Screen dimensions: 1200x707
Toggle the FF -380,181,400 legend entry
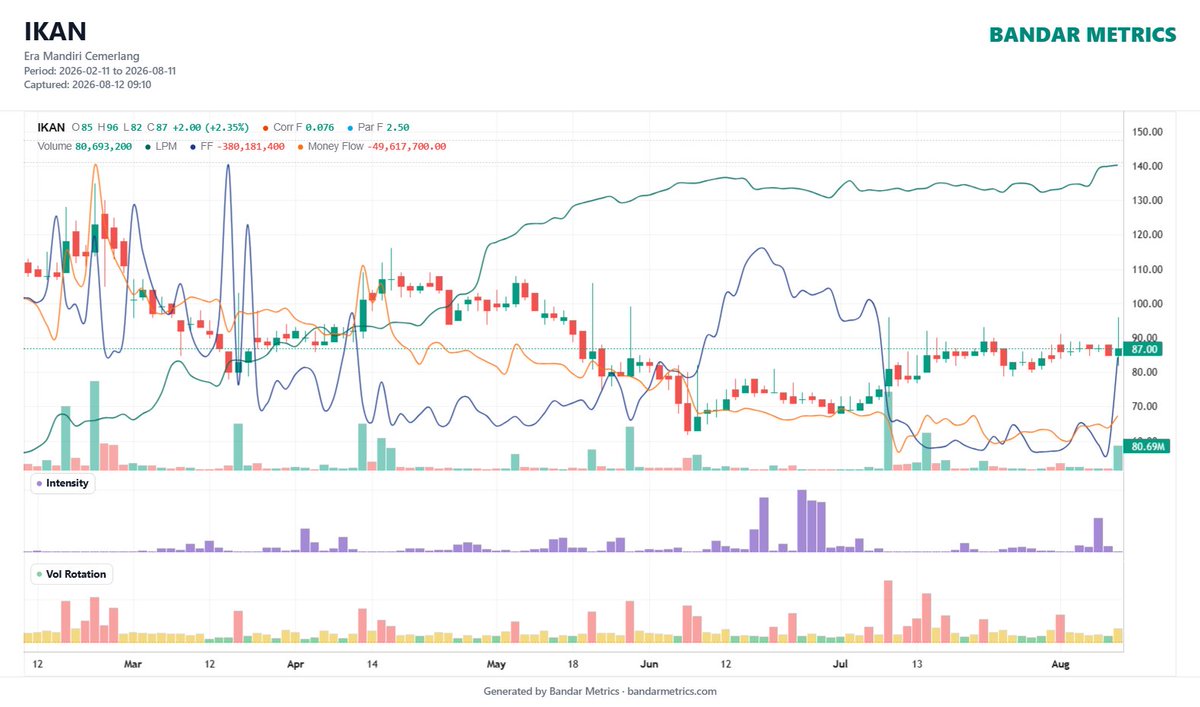click(236, 146)
